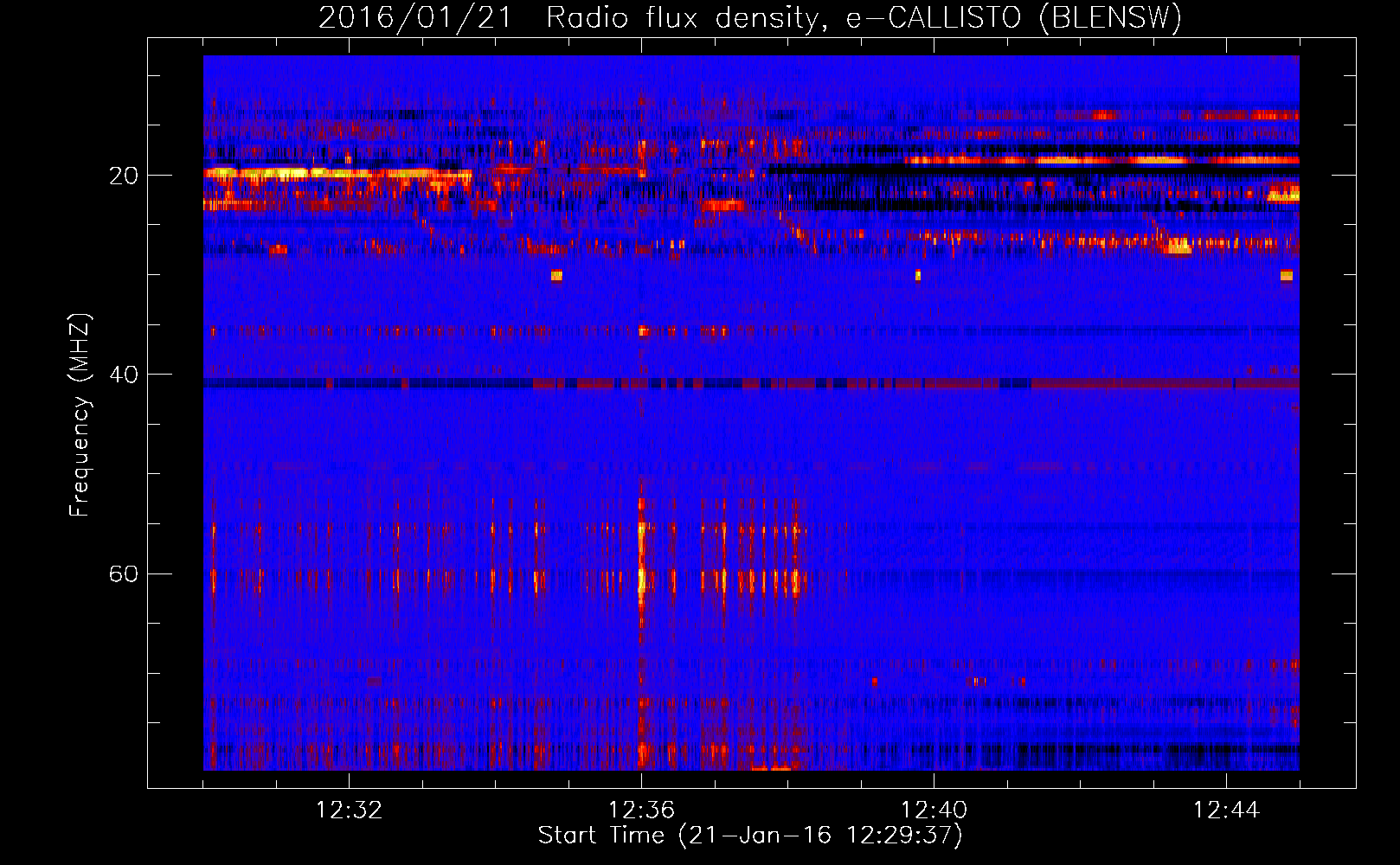Click the 'Frequency (MHZ)' y-axis label
The height and width of the screenshot is (865, 1400).
[x=80, y=415]
